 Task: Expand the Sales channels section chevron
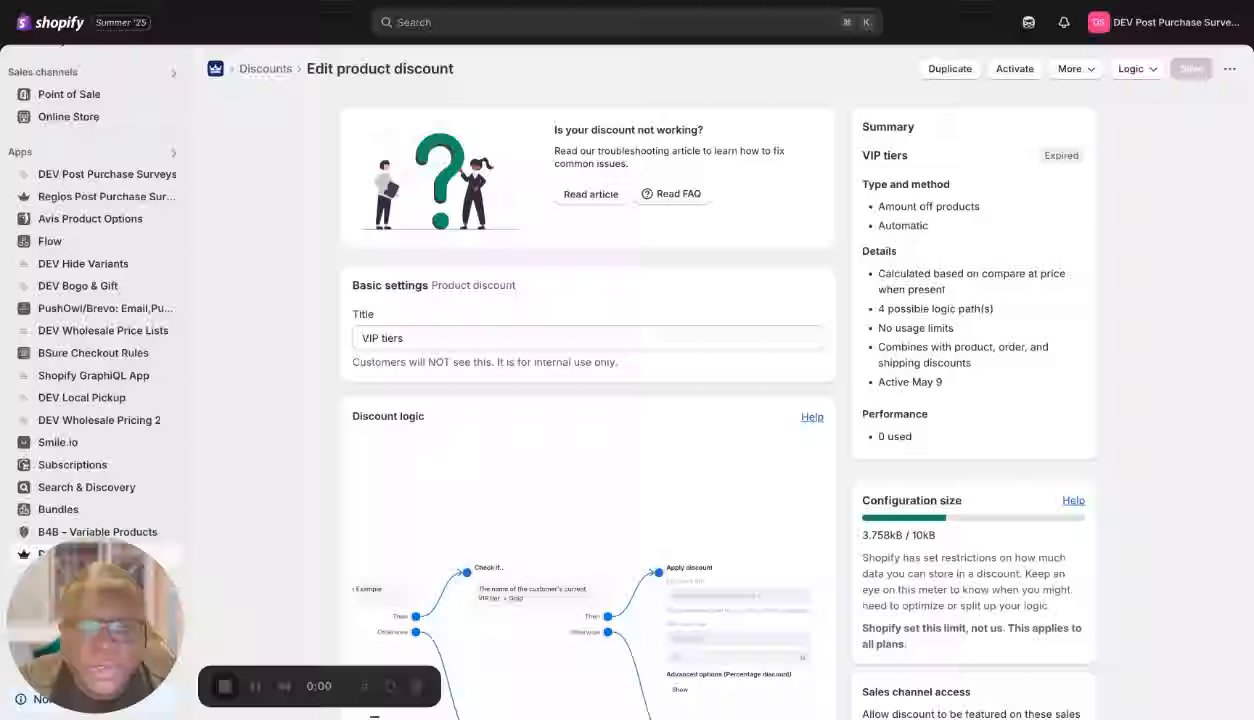tap(173, 73)
